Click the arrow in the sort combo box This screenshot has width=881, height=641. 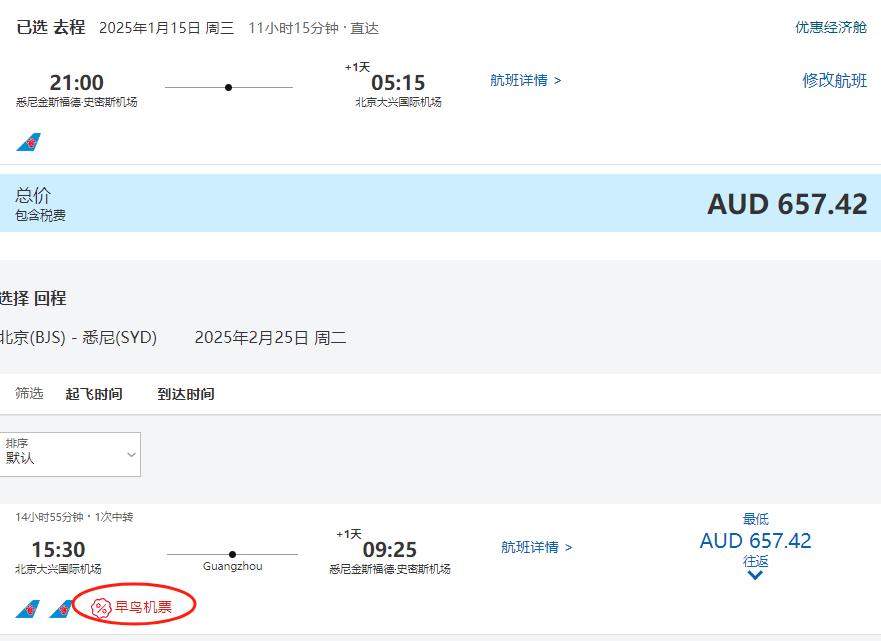click(131, 455)
